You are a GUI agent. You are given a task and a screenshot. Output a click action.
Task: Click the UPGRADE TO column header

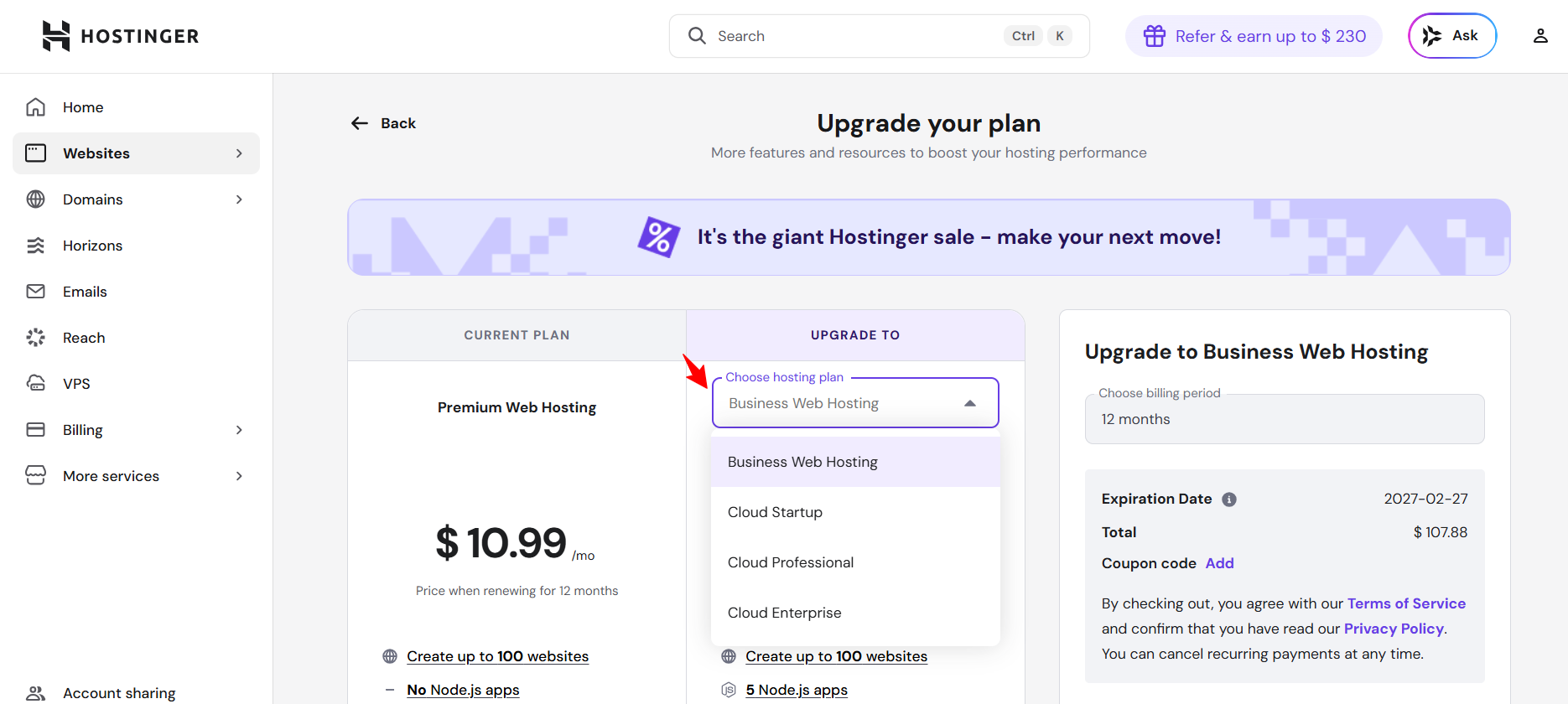(x=855, y=335)
